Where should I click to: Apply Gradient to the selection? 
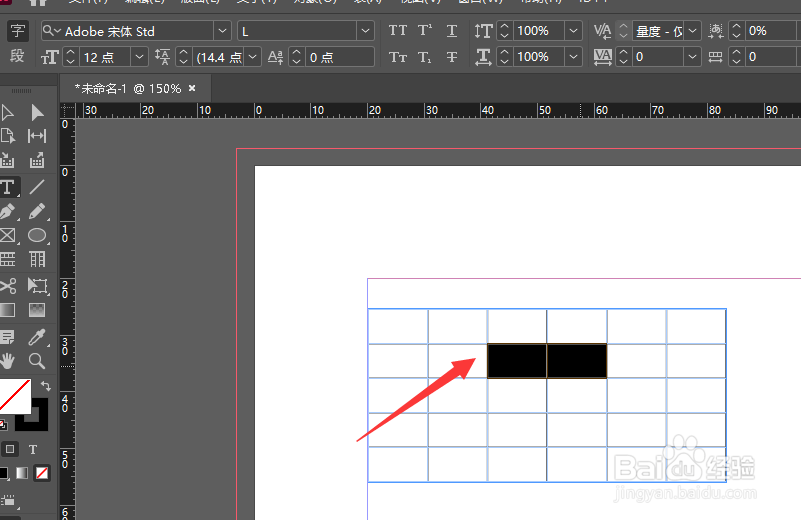pyautogui.click(x=21, y=473)
